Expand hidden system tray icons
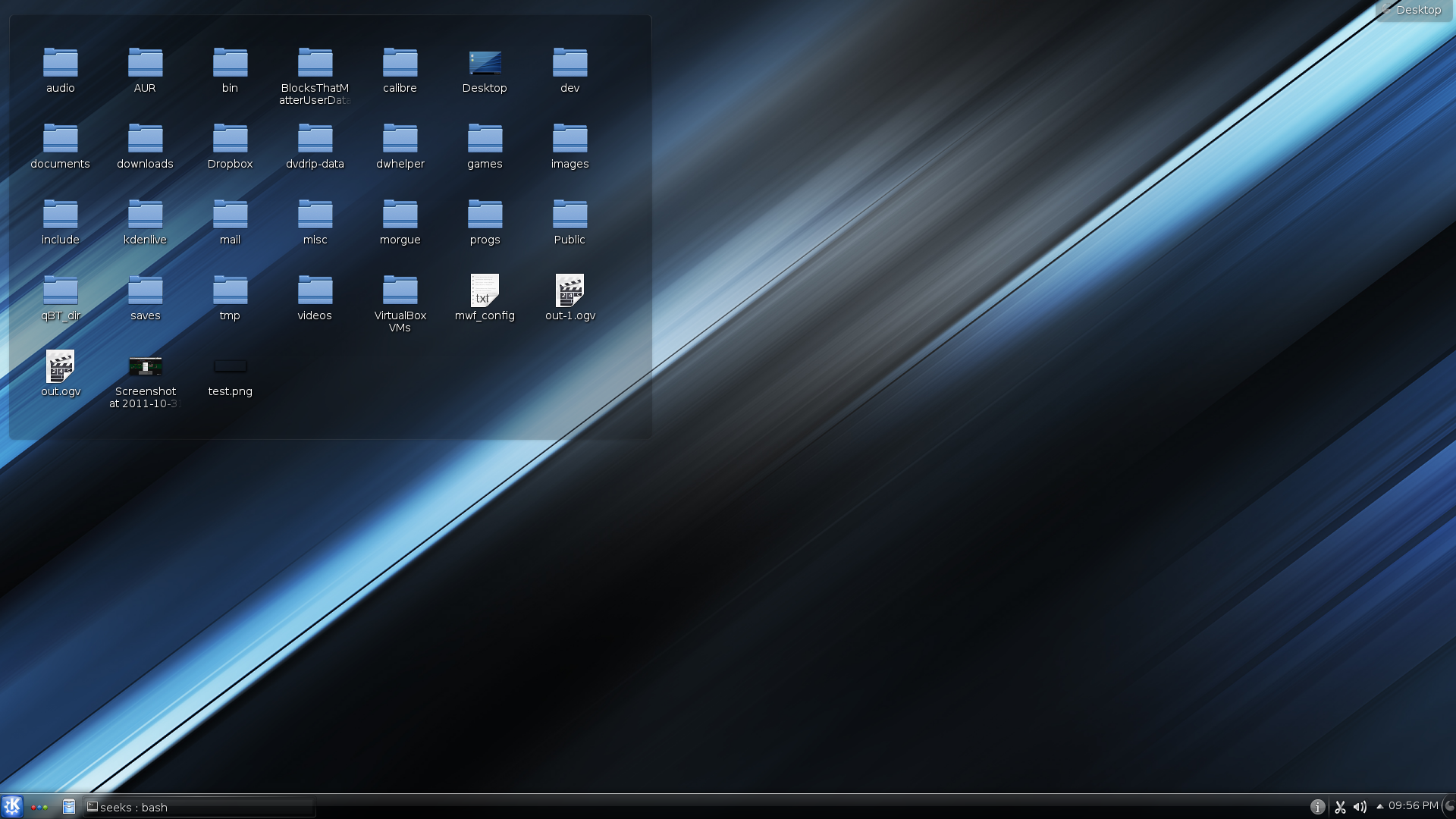The height and width of the screenshot is (819, 1456). click(1379, 807)
